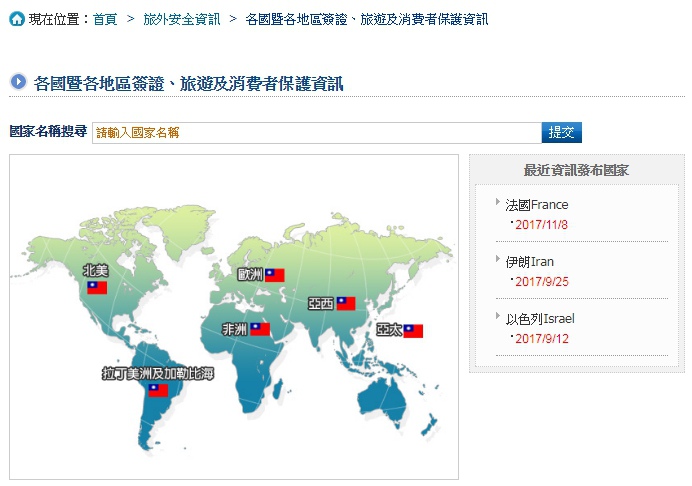This screenshot has height=486, width=692.
Task: Open the 伊朗Iran recent info entry
Action: coord(530,262)
